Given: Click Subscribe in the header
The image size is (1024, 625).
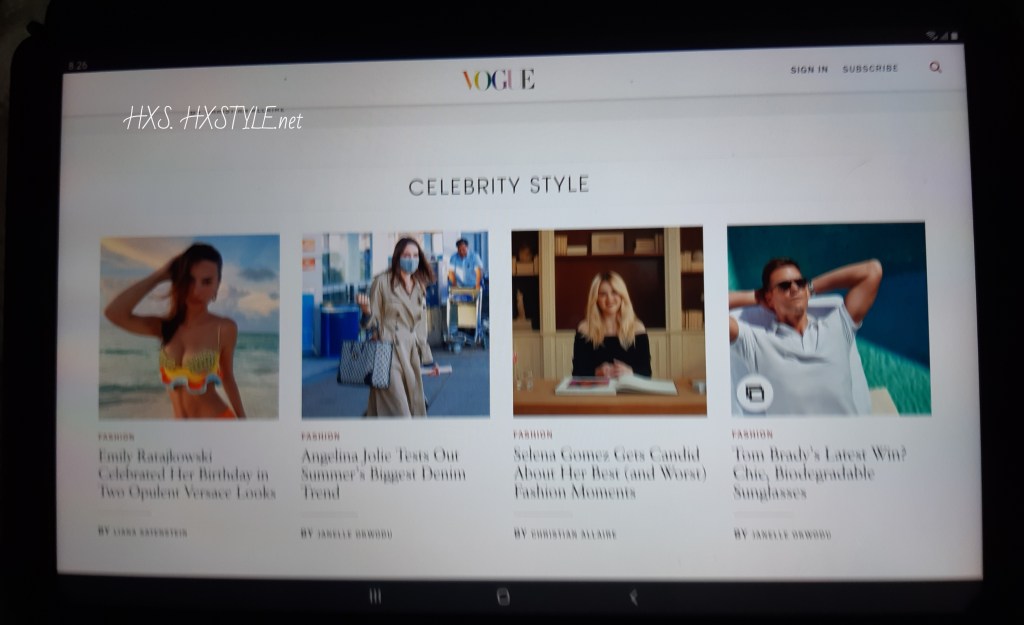Looking at the screenshot, I should point(870,69).
